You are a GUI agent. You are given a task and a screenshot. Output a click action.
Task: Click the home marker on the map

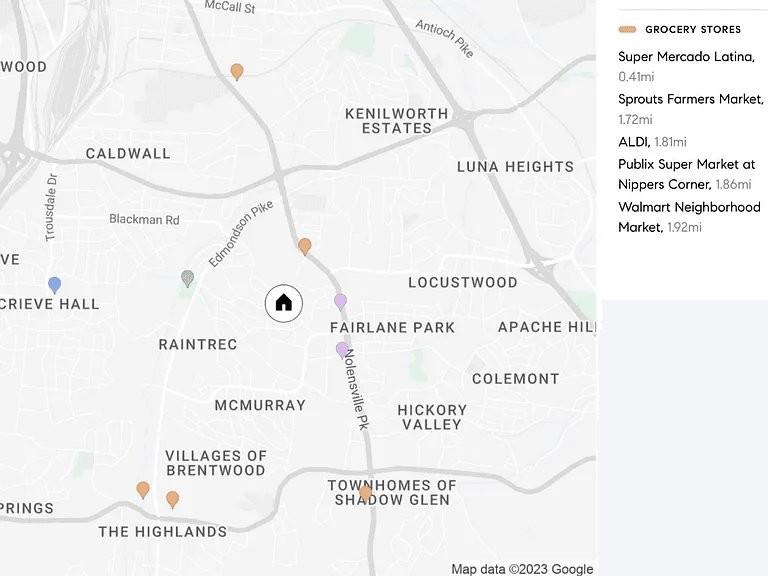(x=283, y=303)
